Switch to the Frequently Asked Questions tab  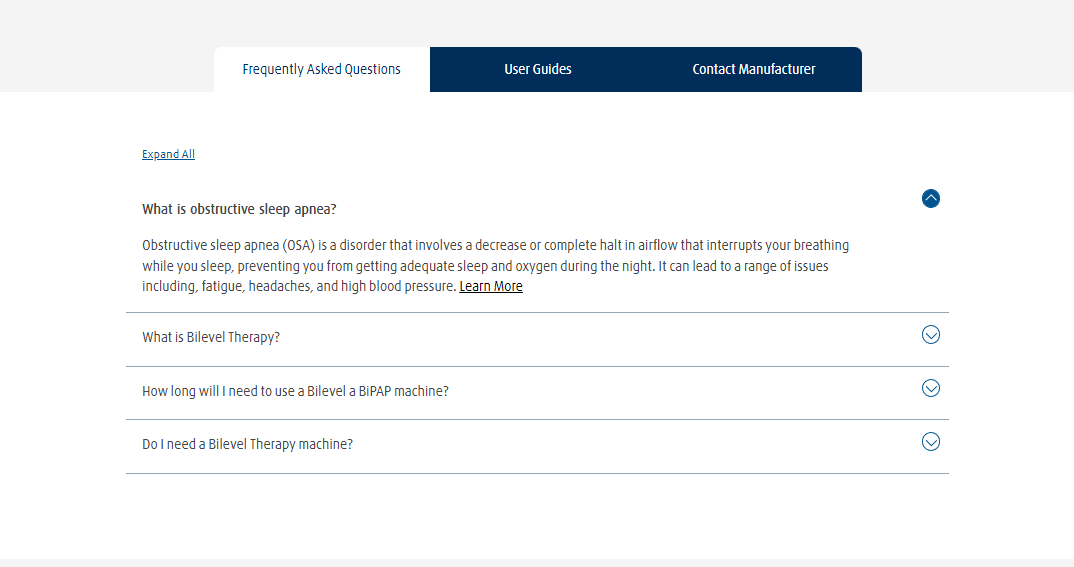(321, 70)
